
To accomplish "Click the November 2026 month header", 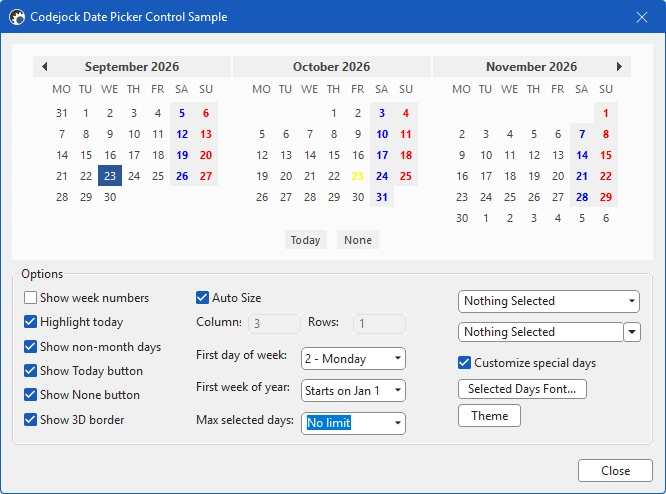I will [x=531, y=67].
